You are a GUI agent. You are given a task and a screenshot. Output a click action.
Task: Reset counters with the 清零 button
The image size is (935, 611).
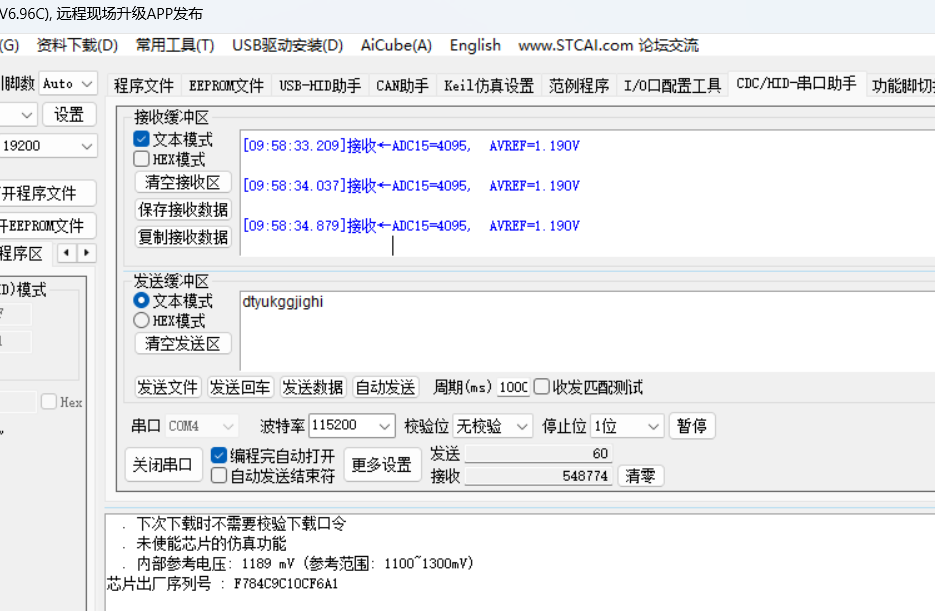640,476
